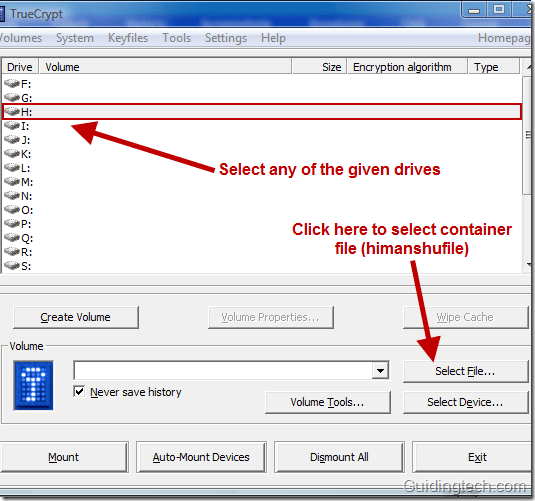The image size is (535, 501).
Task: Select the N: drive icon
Action: pos(12,196)
